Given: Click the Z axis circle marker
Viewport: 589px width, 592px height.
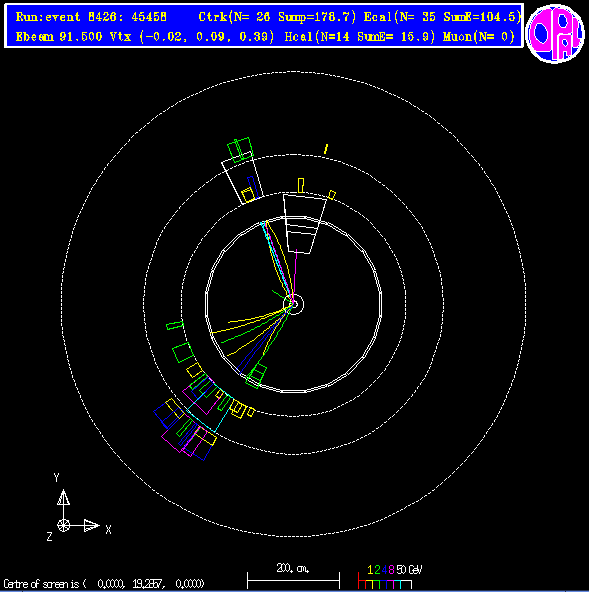Looking at the screenshot, I should pyautogui.click(x=63, y=525).
